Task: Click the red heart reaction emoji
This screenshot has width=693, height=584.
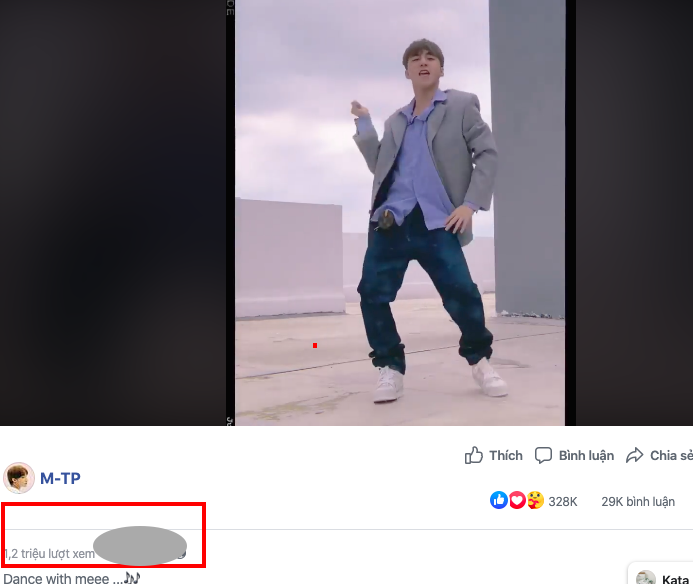Action: pos(517,500)
